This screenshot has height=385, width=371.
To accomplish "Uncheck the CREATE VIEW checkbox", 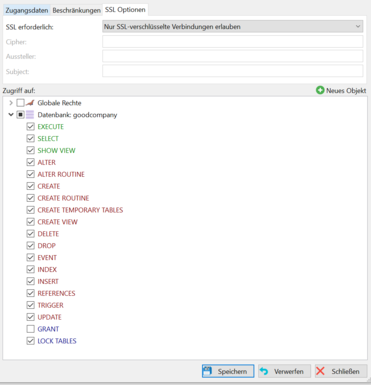I will (x=30, y=222).
